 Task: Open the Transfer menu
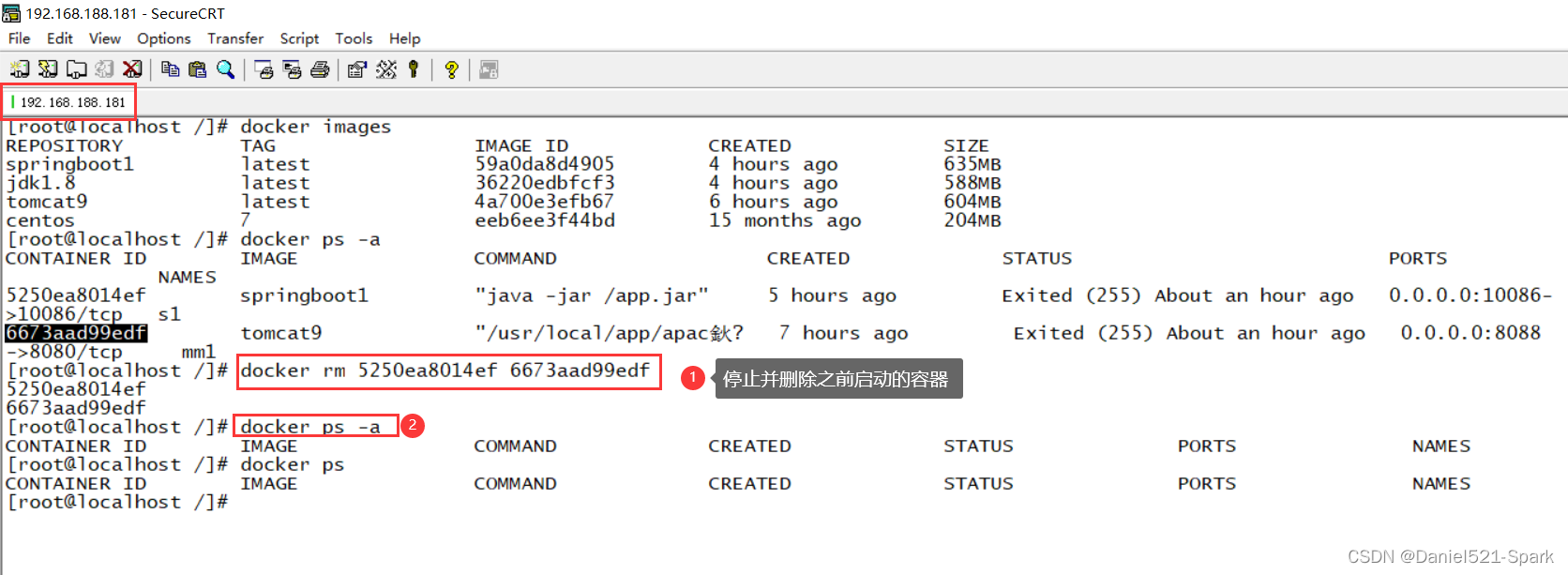click(235, 38)
